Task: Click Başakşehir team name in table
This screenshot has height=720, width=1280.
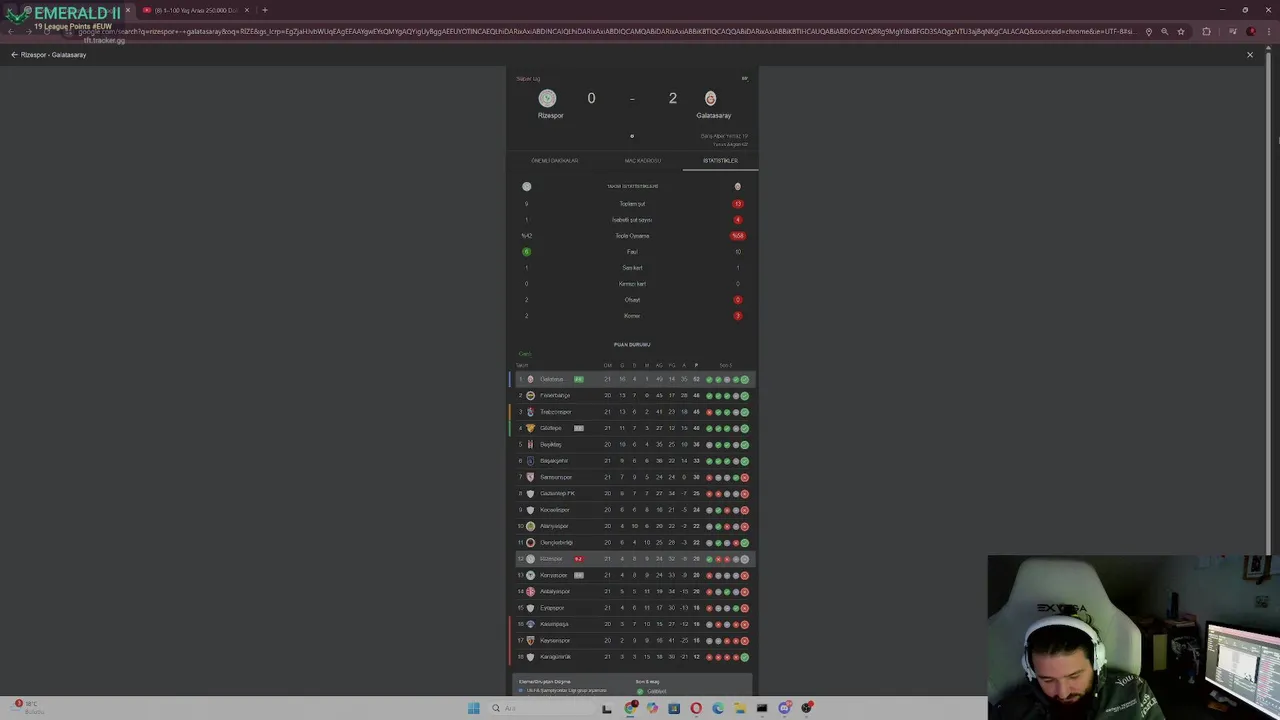Action: point(554,461)
